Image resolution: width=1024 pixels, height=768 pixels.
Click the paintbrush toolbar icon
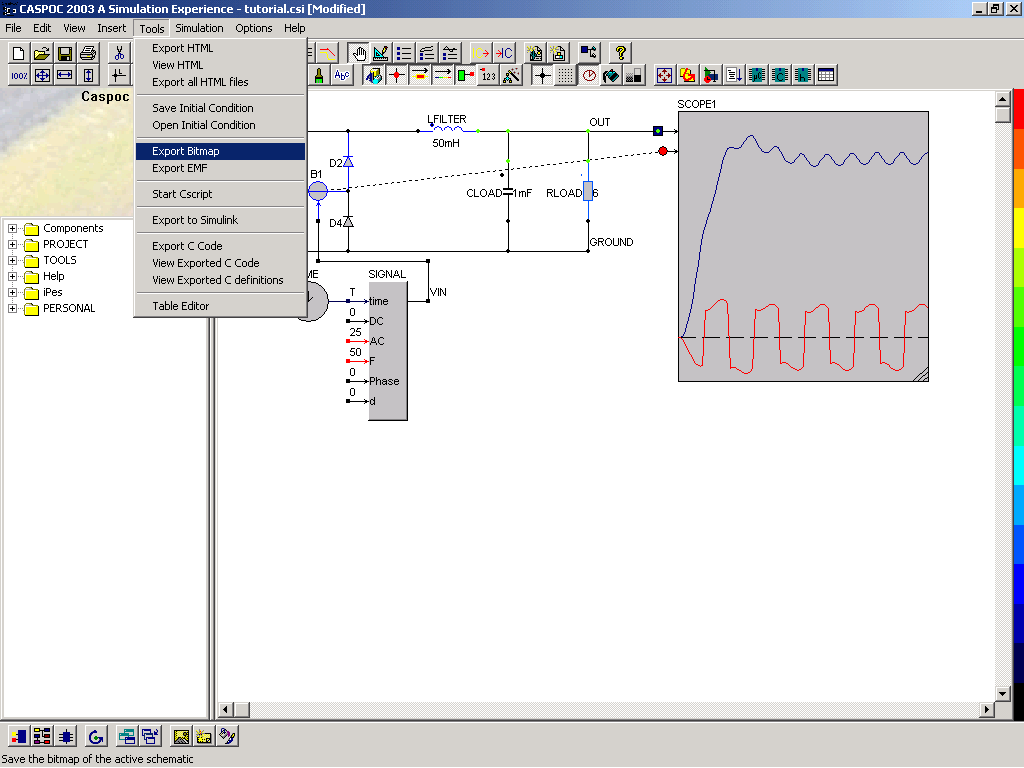[x=319, y=75]
